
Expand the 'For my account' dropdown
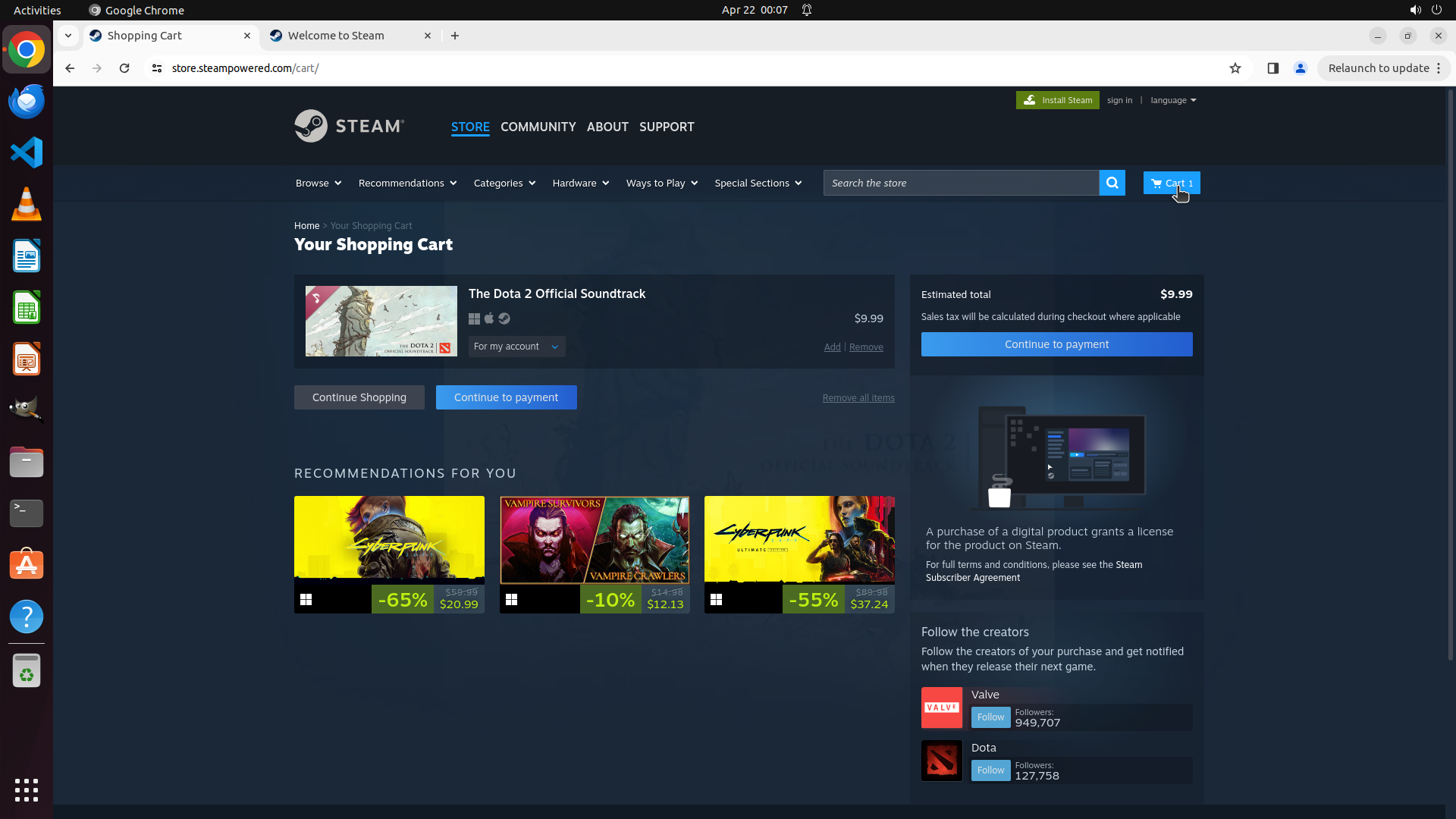[x=516, y=347]
